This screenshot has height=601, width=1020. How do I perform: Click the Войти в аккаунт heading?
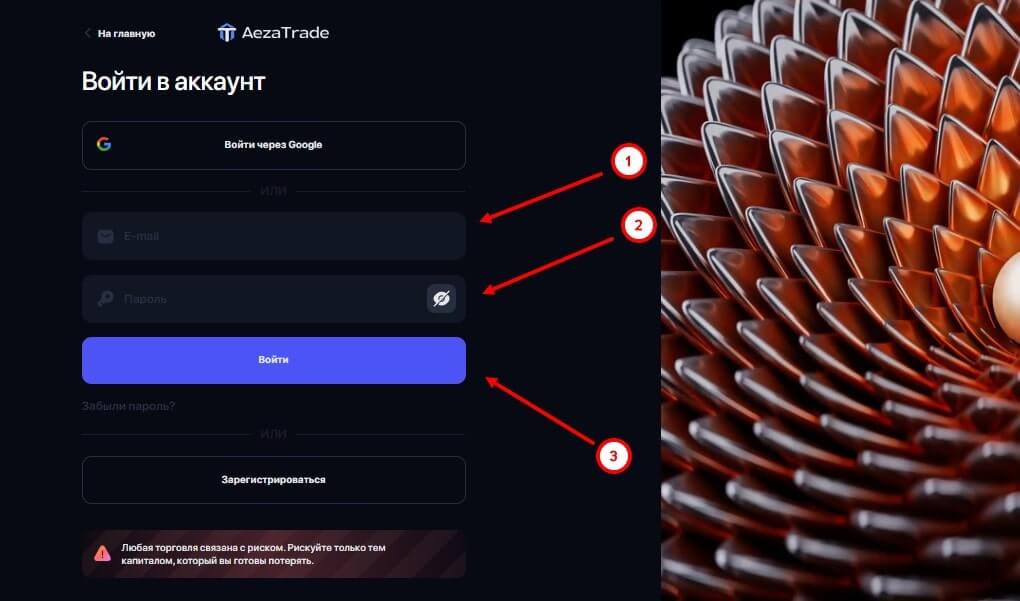(x=174, y=82)
